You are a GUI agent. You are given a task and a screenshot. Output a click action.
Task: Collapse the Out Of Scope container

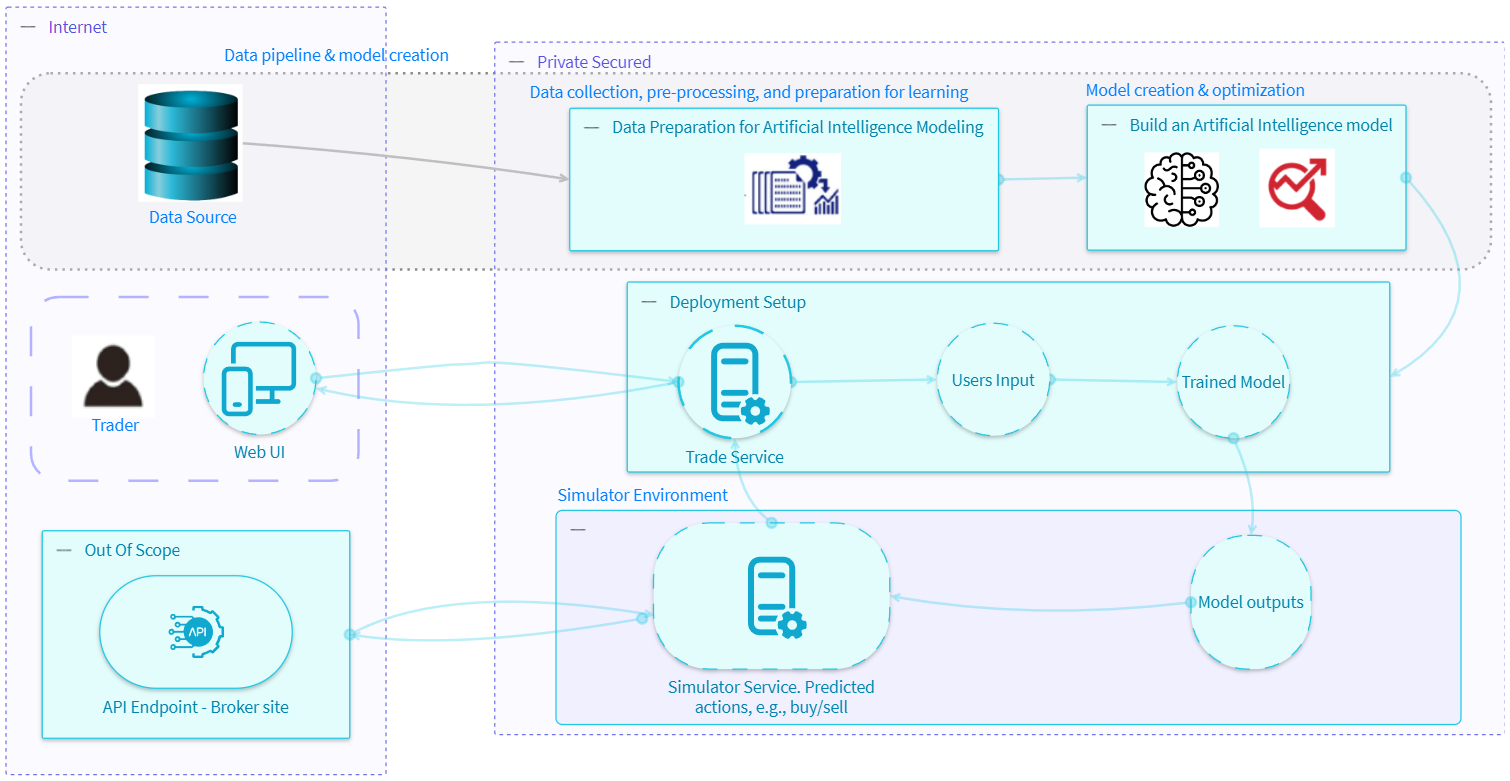(62, 549)
